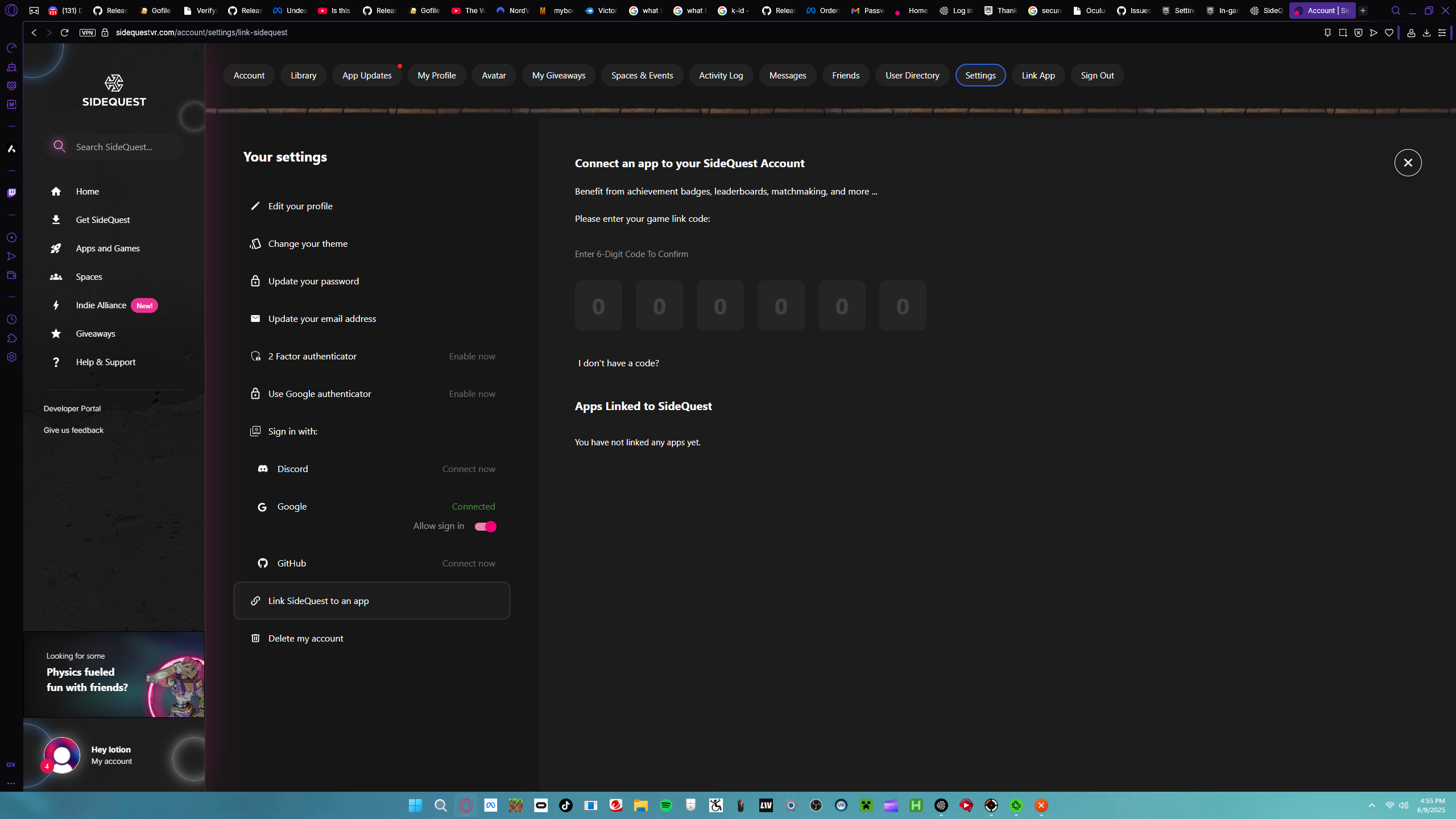Show hidden system tray icons chevron
1456x819 pixels.
click(x=1372, y=805)
